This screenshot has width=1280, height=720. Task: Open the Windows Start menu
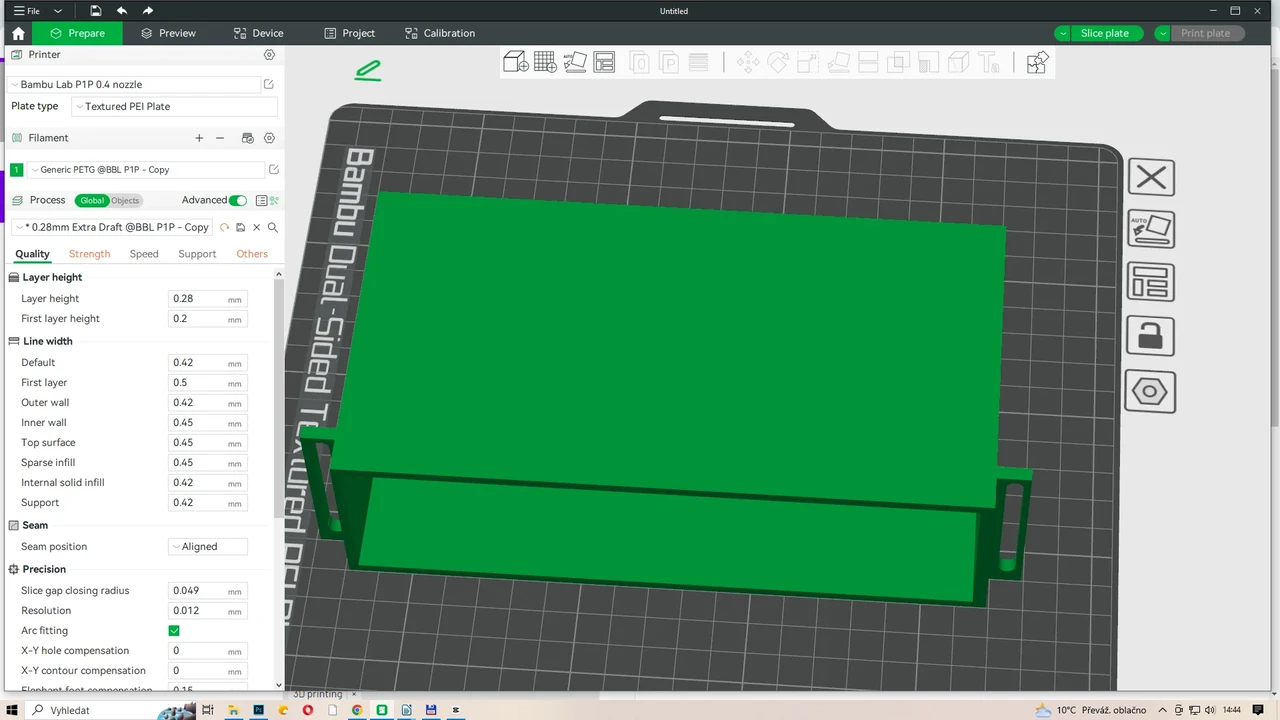click(x=12, y=710)
